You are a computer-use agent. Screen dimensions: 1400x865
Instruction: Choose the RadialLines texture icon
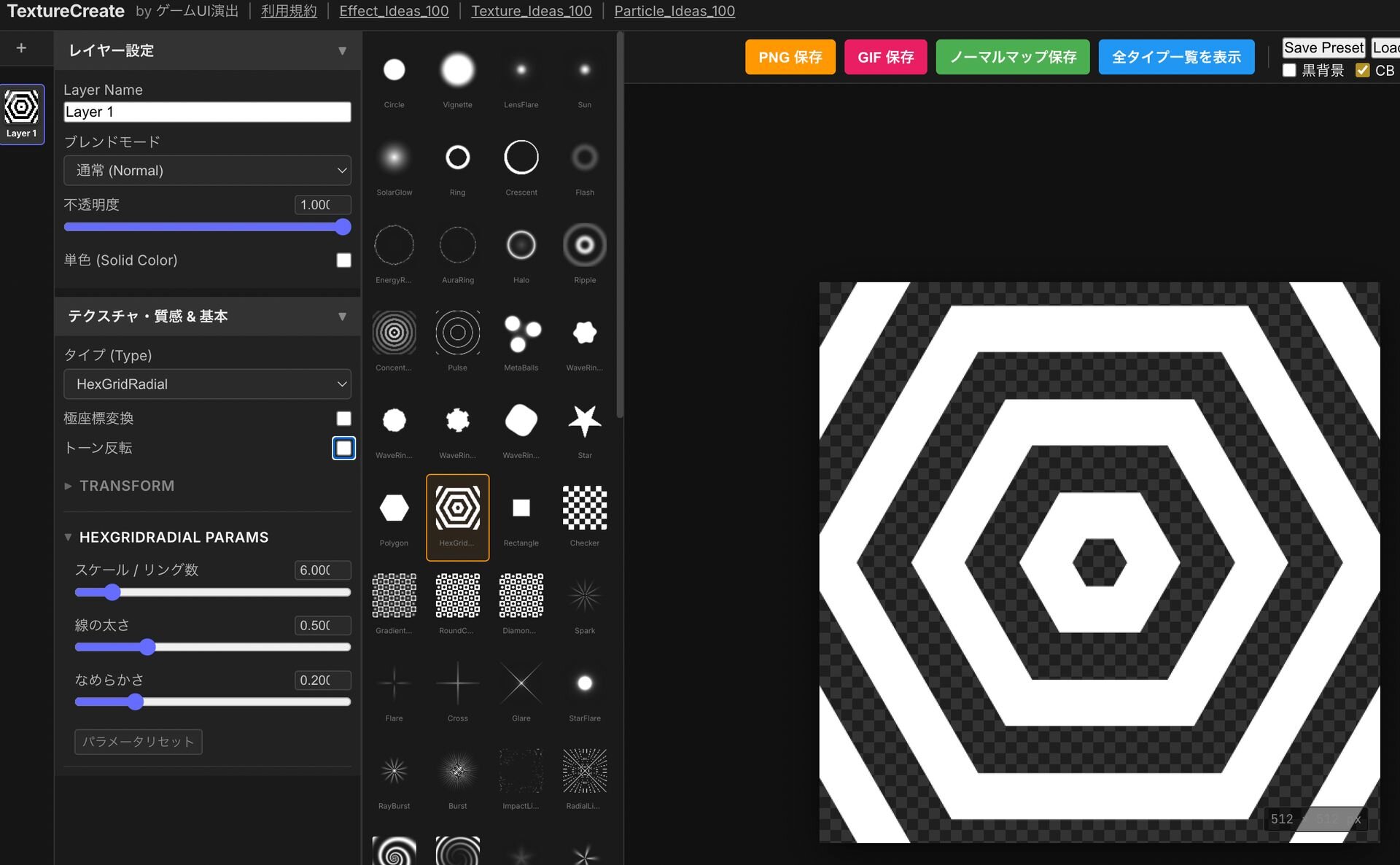584,771
